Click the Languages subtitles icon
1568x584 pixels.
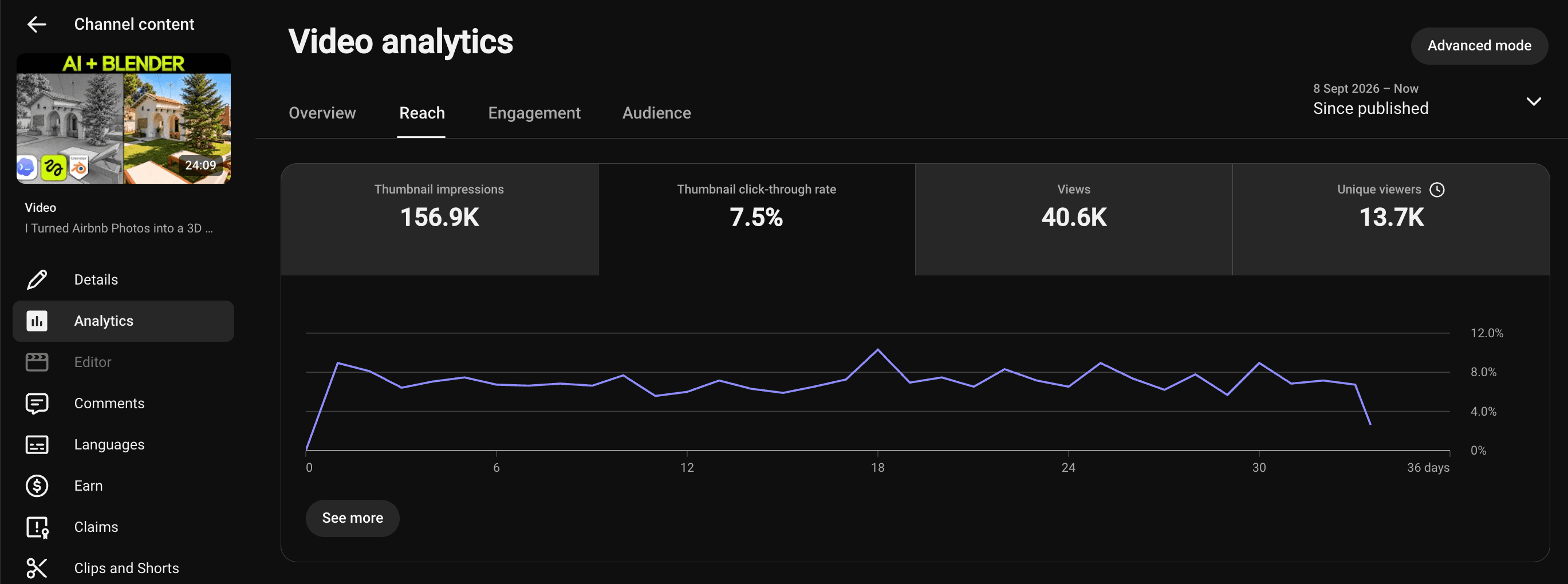click(x=37, y=445)
